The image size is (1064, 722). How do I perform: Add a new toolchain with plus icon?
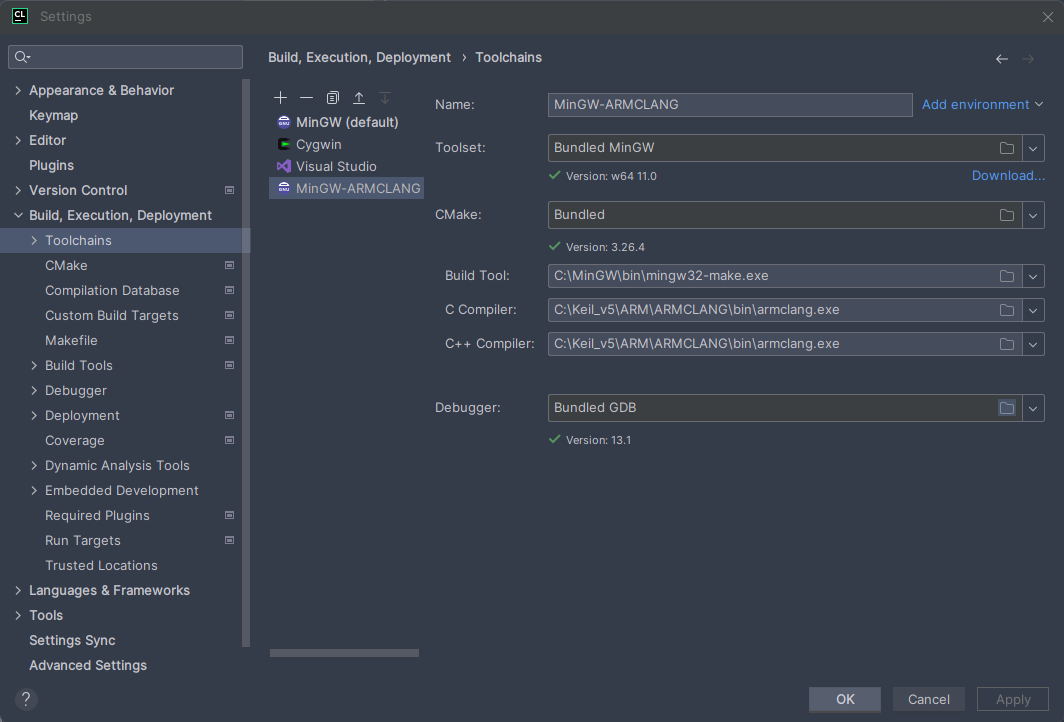(x=280, y=98)
